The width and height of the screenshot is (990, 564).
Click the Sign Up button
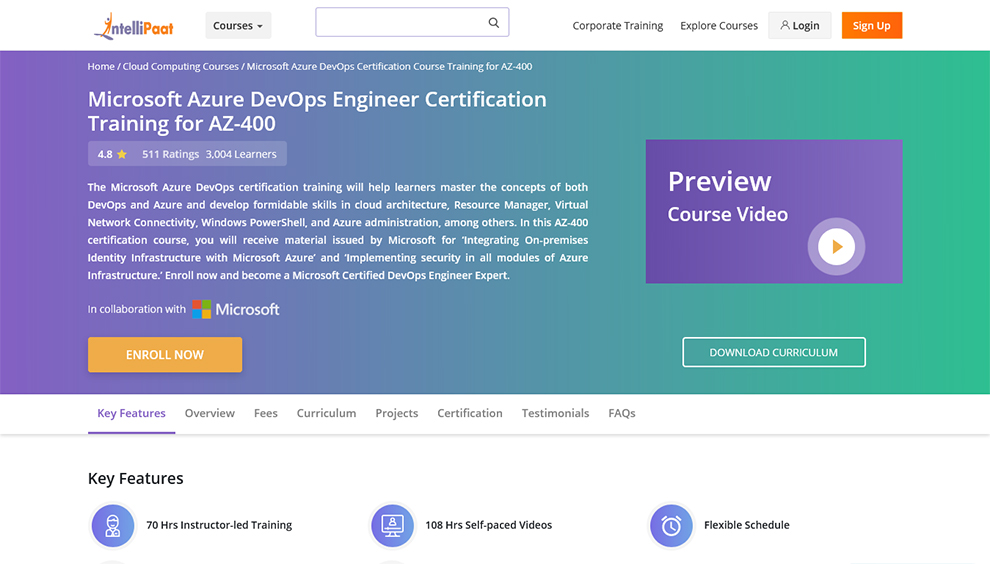coord(871,25)
